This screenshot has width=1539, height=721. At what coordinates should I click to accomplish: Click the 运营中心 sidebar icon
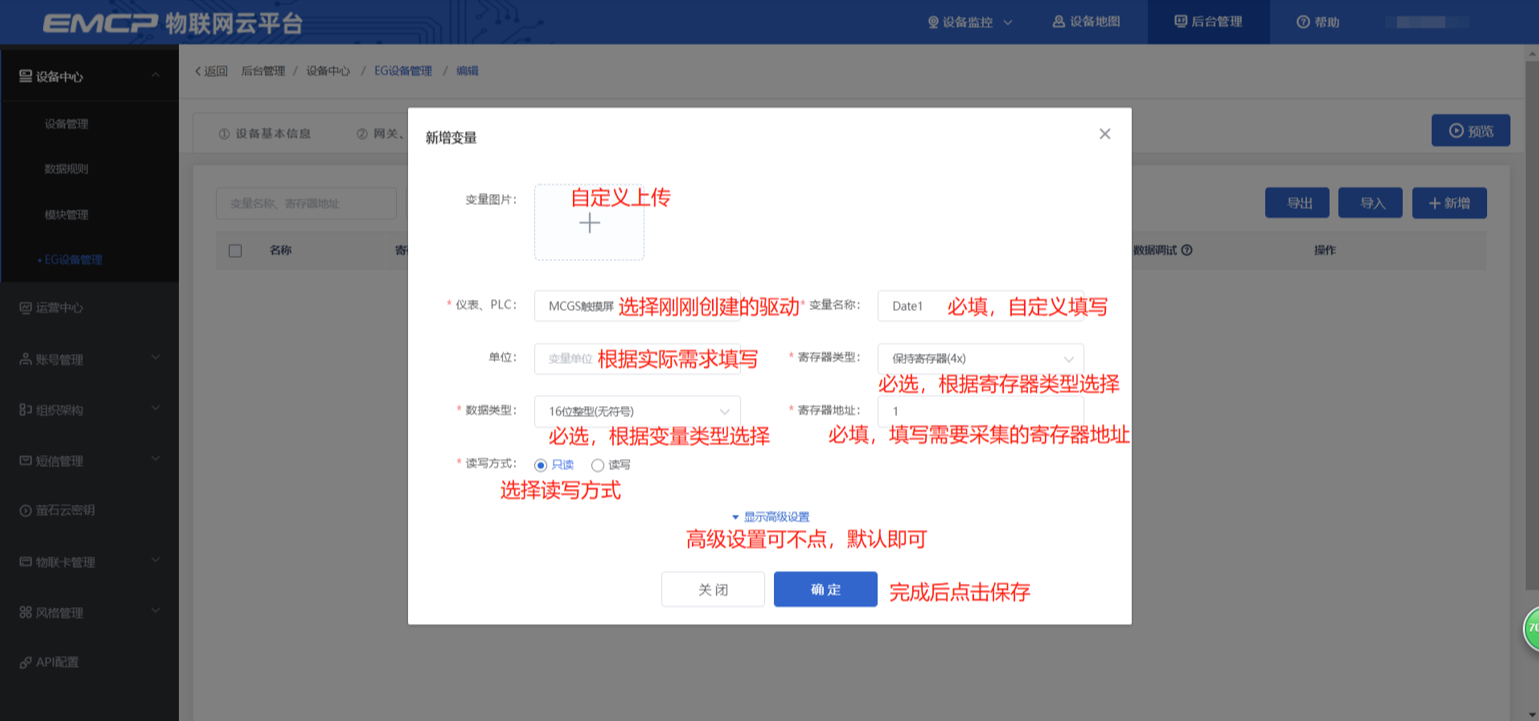(26, 308)
